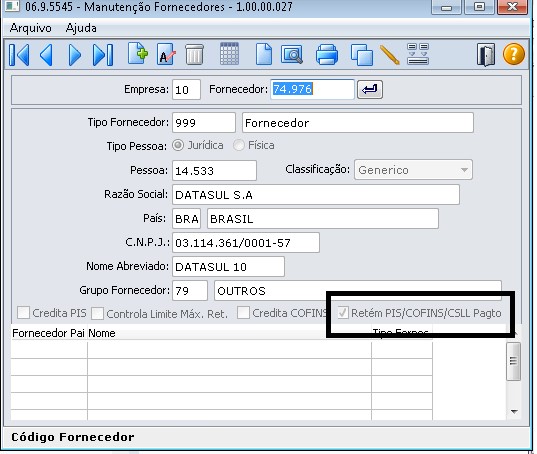
Task: Select the Jurídica radio button
Action: click(178, 145)
